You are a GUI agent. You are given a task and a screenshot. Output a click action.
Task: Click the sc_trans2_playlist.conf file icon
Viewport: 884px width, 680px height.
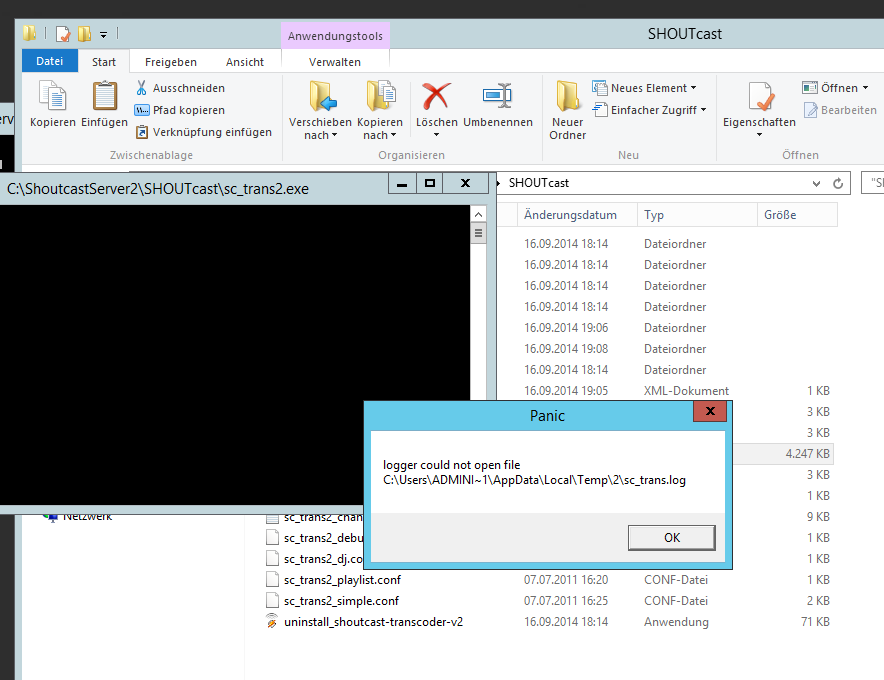pyautogui.click(x=272, y=580)
